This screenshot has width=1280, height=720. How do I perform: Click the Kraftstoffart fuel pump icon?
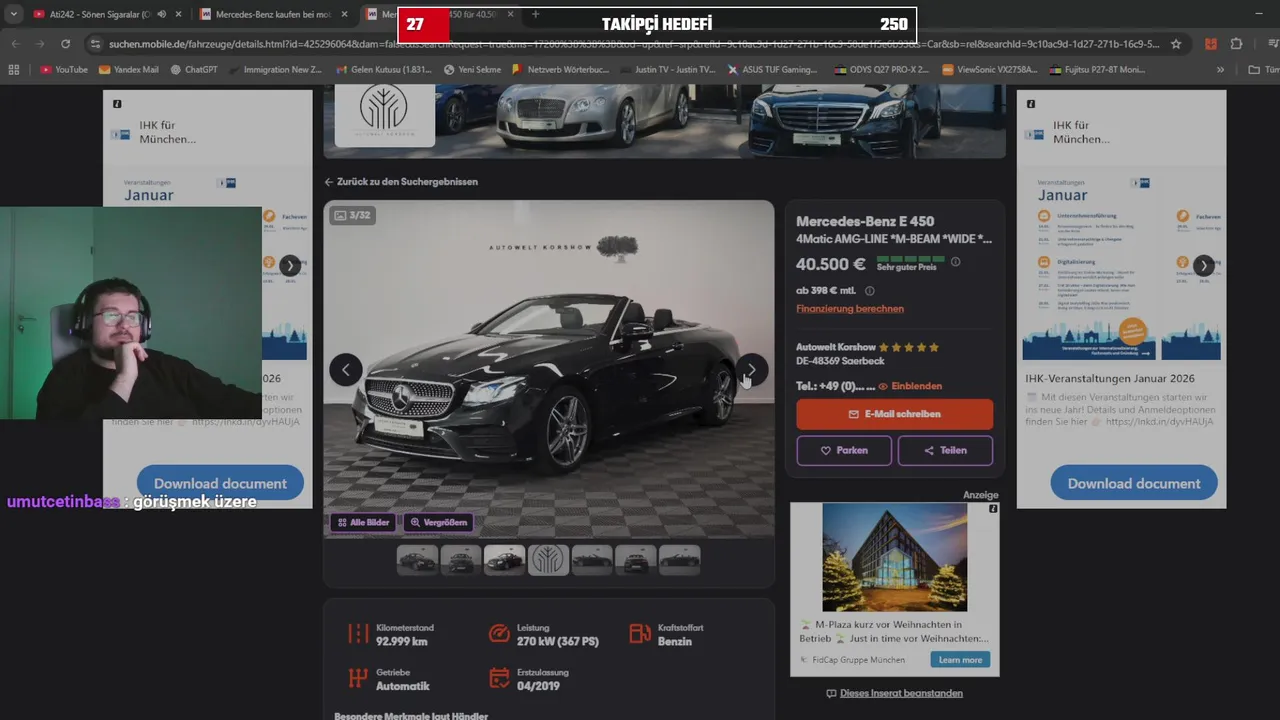point(640,634)
